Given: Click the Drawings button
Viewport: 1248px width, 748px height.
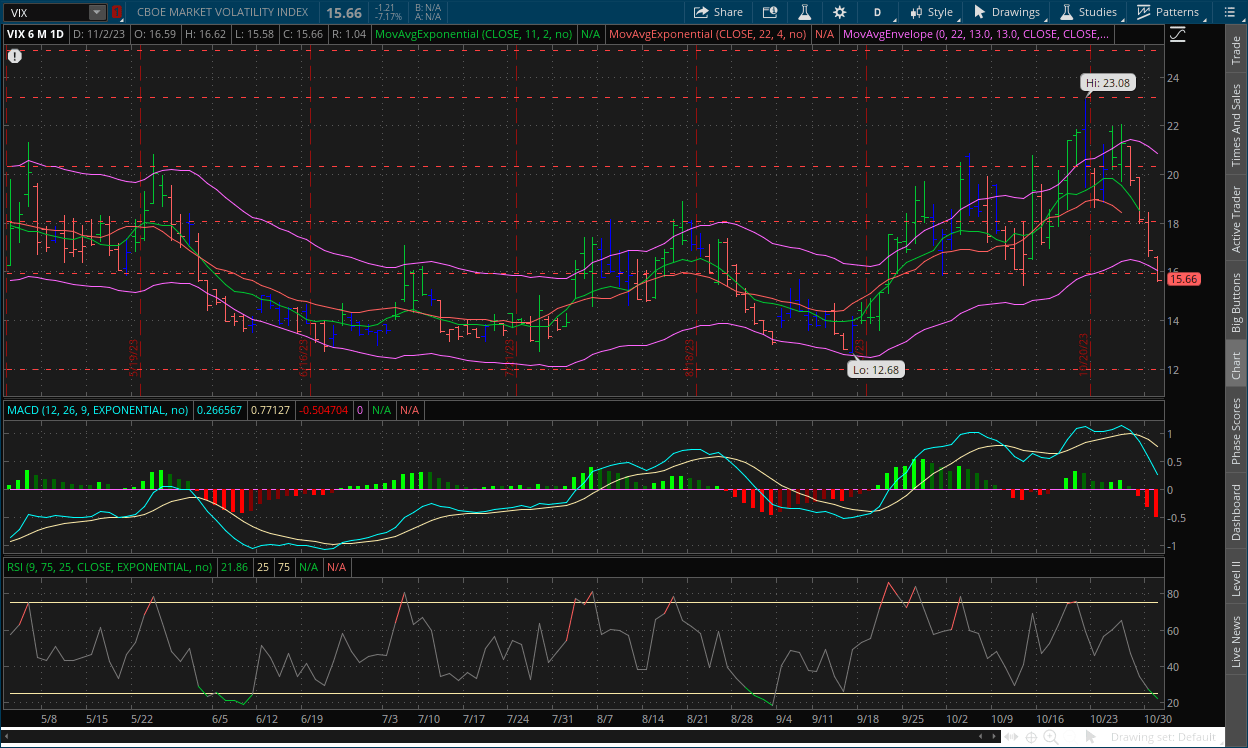Looking at the screenshot, I should click(1007, 12).
